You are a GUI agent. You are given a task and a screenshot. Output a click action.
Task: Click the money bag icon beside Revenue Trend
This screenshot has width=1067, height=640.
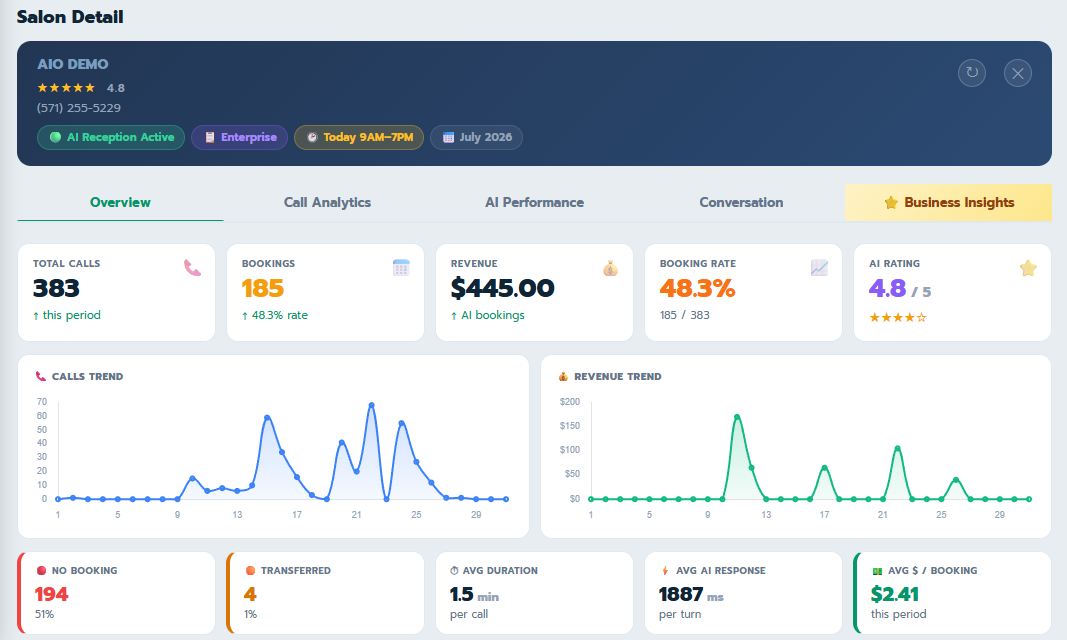(x=563, y=376)
